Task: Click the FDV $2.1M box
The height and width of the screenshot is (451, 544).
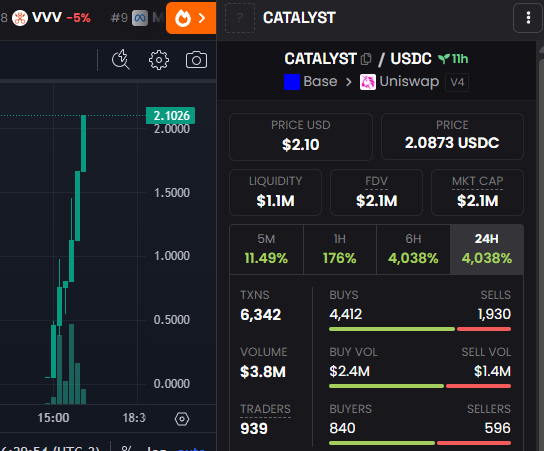Action: point(376,192)
